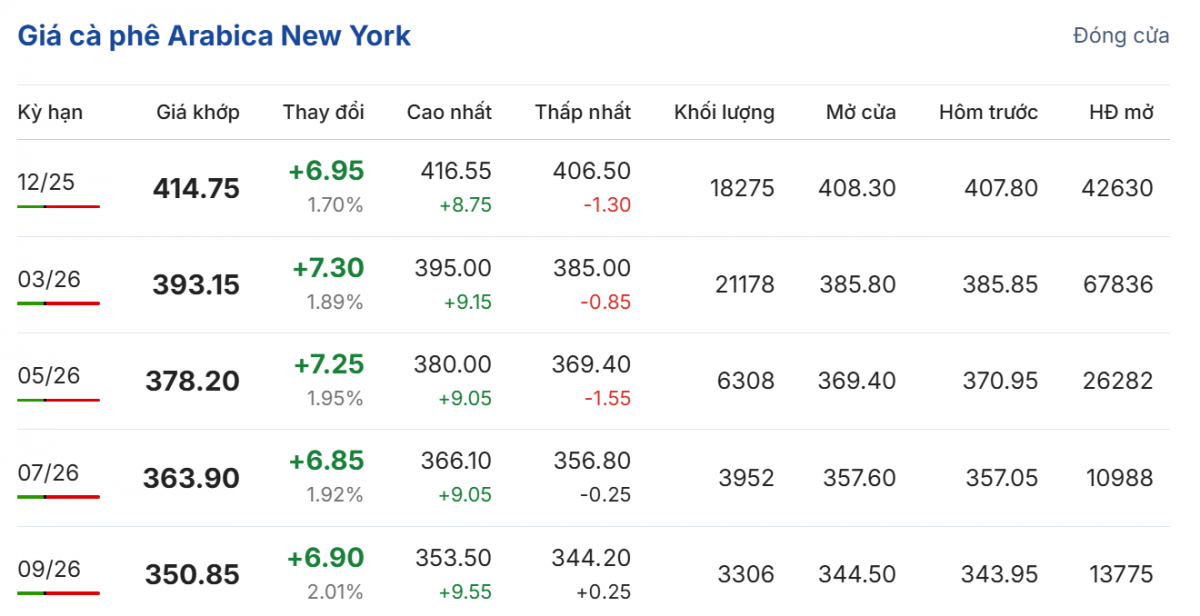Image resolution: width=1200 pixels, height=616 pixels.
Task: Click the range bar under 03/26
Action: [x=58, y=302]
